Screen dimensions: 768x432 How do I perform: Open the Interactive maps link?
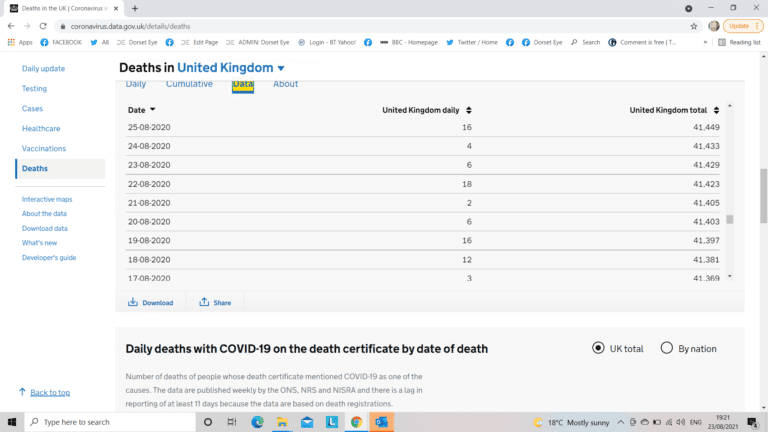pyautogui.click(x=47, y=199)
